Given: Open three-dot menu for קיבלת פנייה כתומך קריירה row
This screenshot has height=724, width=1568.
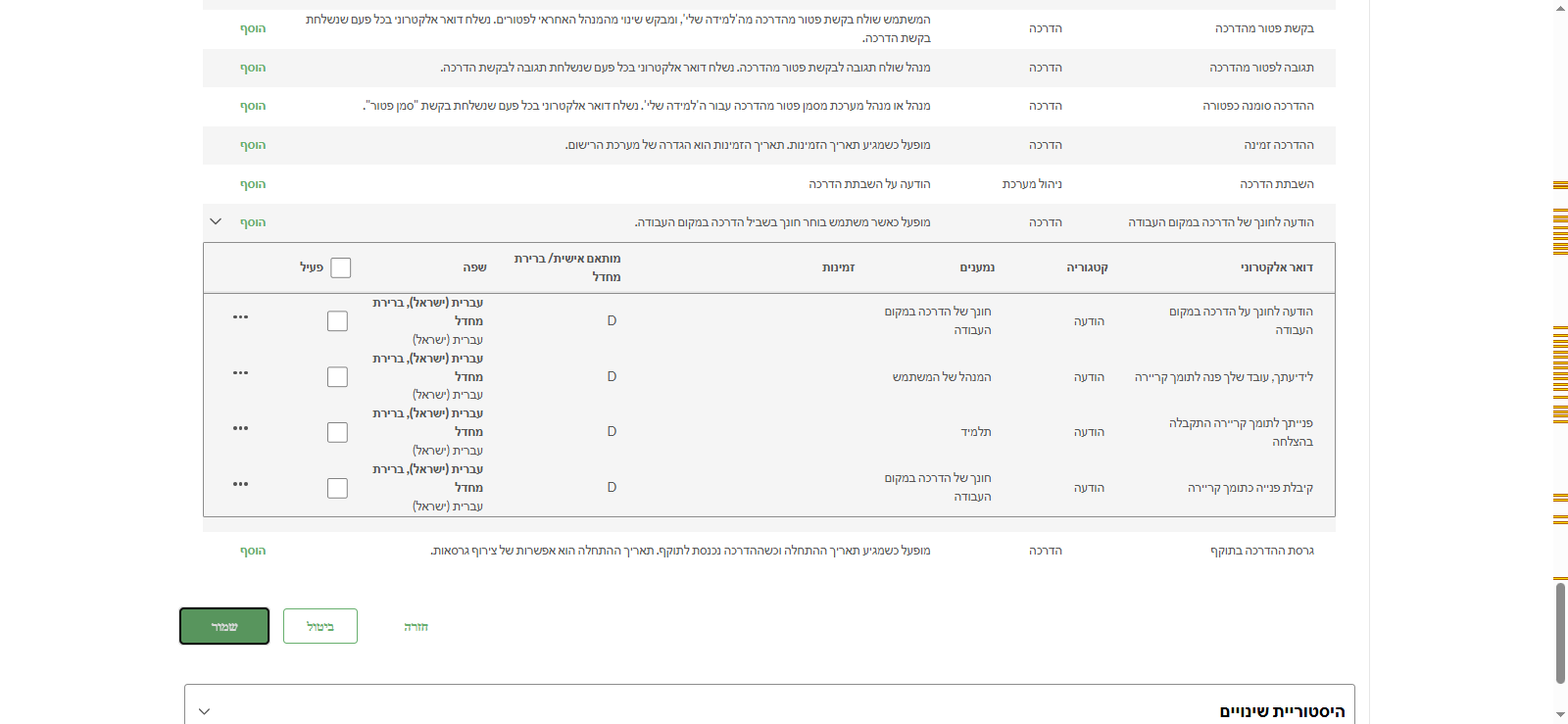Looking at the screenshot, I should click(x=240, y=484).
